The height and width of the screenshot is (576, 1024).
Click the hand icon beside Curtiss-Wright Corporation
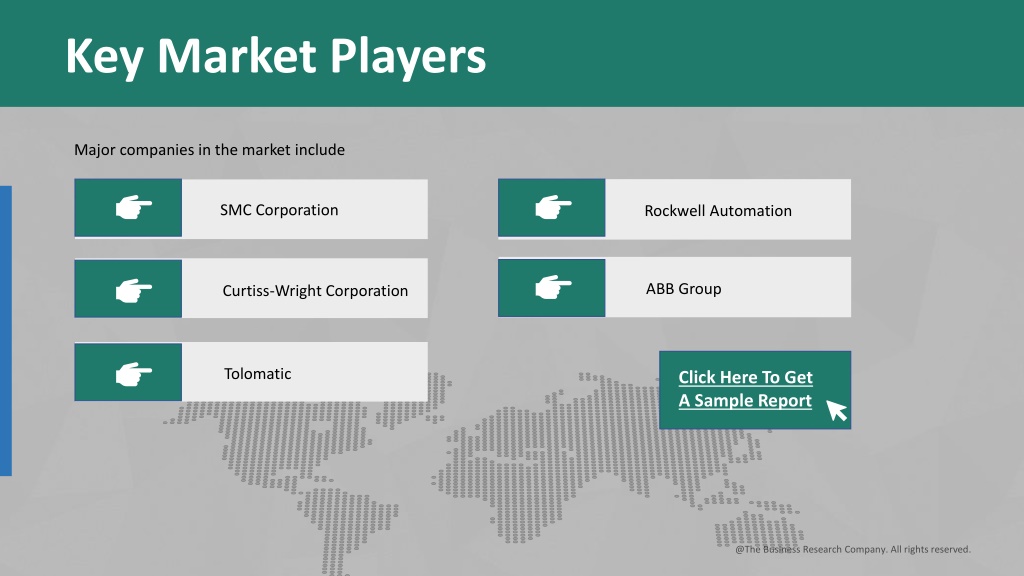pos(134,290)
